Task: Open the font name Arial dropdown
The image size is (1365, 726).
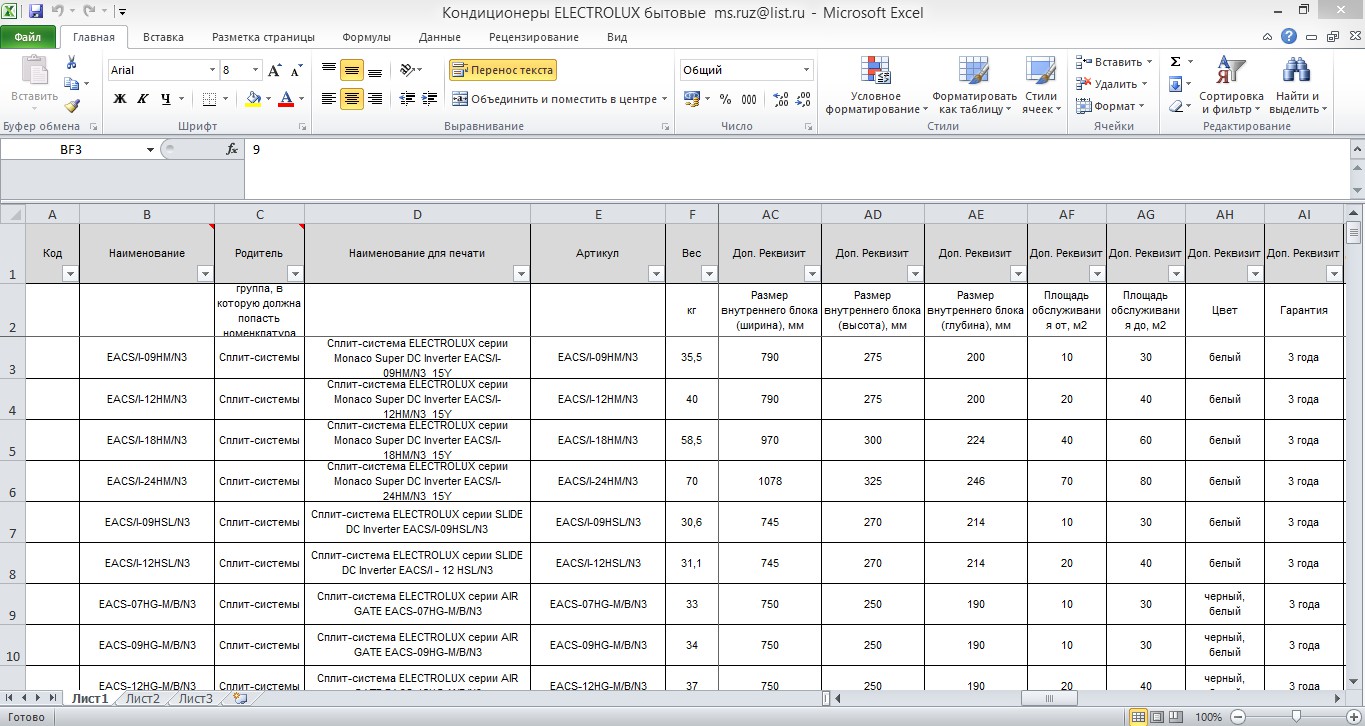Action: pos(212,71)
